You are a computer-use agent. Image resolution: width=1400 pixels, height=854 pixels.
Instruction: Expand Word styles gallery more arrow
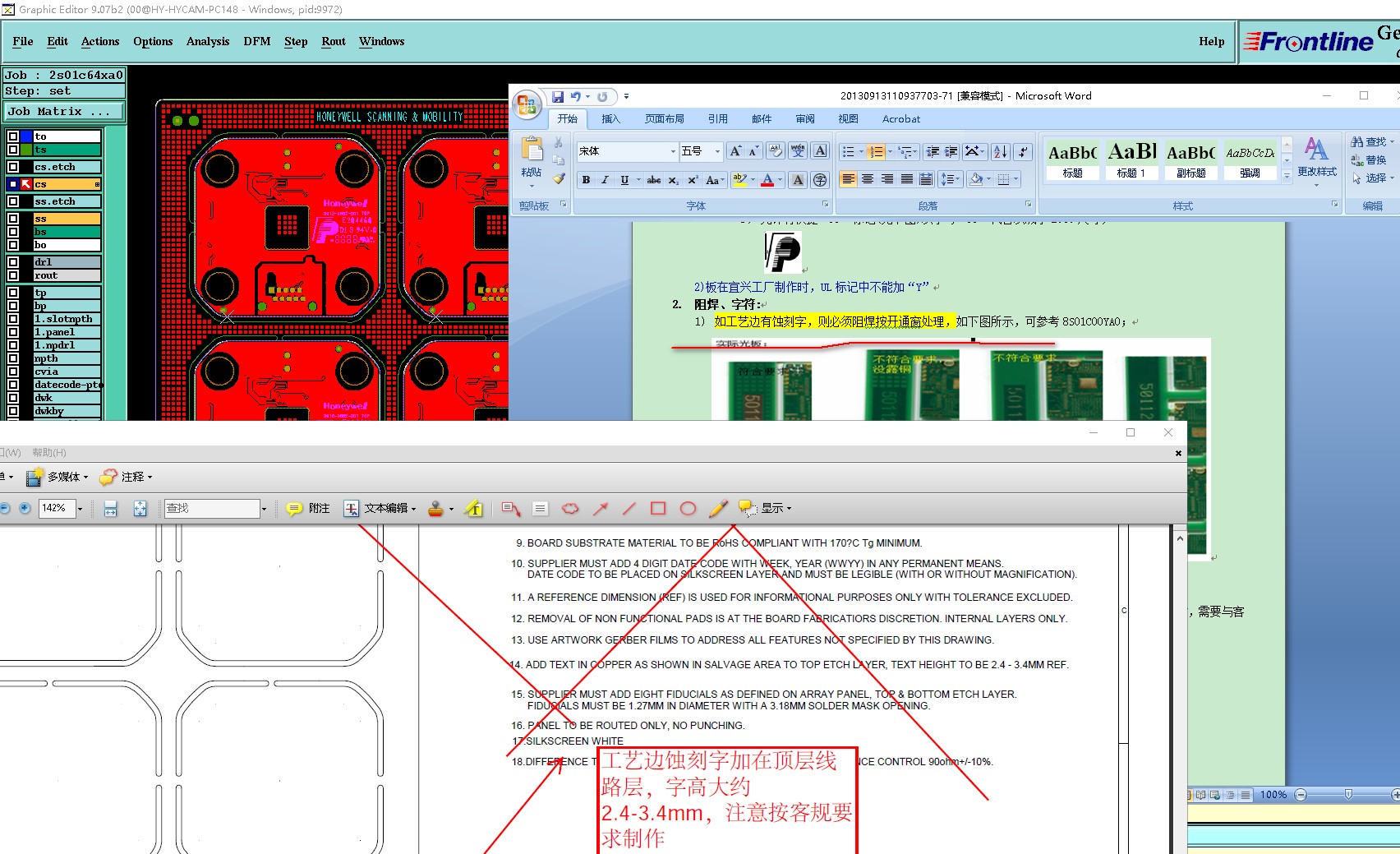[1287, 175]
